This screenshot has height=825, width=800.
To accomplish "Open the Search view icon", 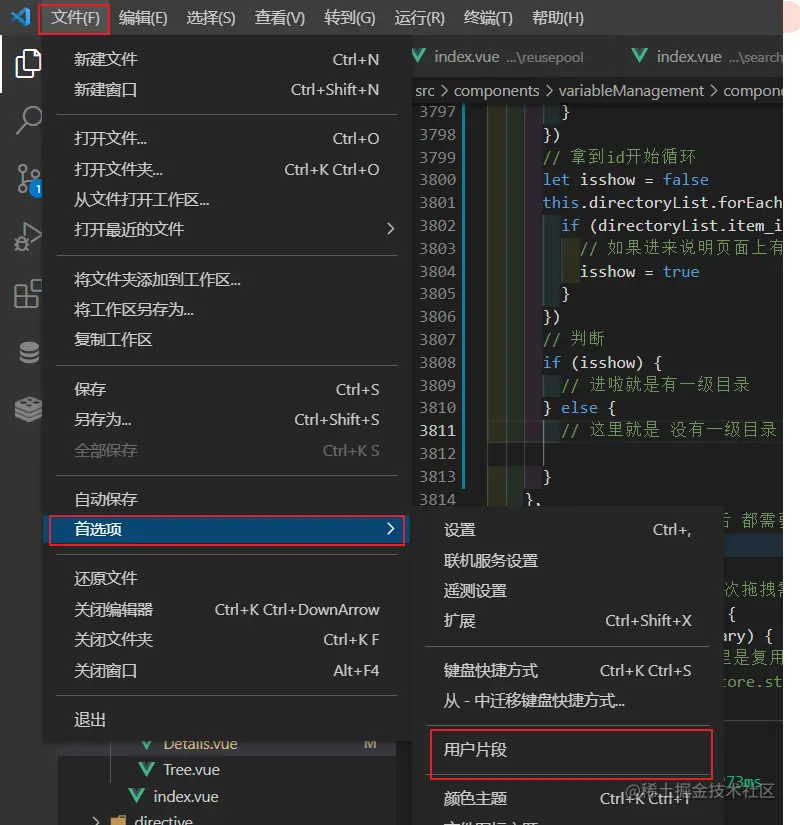I will tap(29, 120).
